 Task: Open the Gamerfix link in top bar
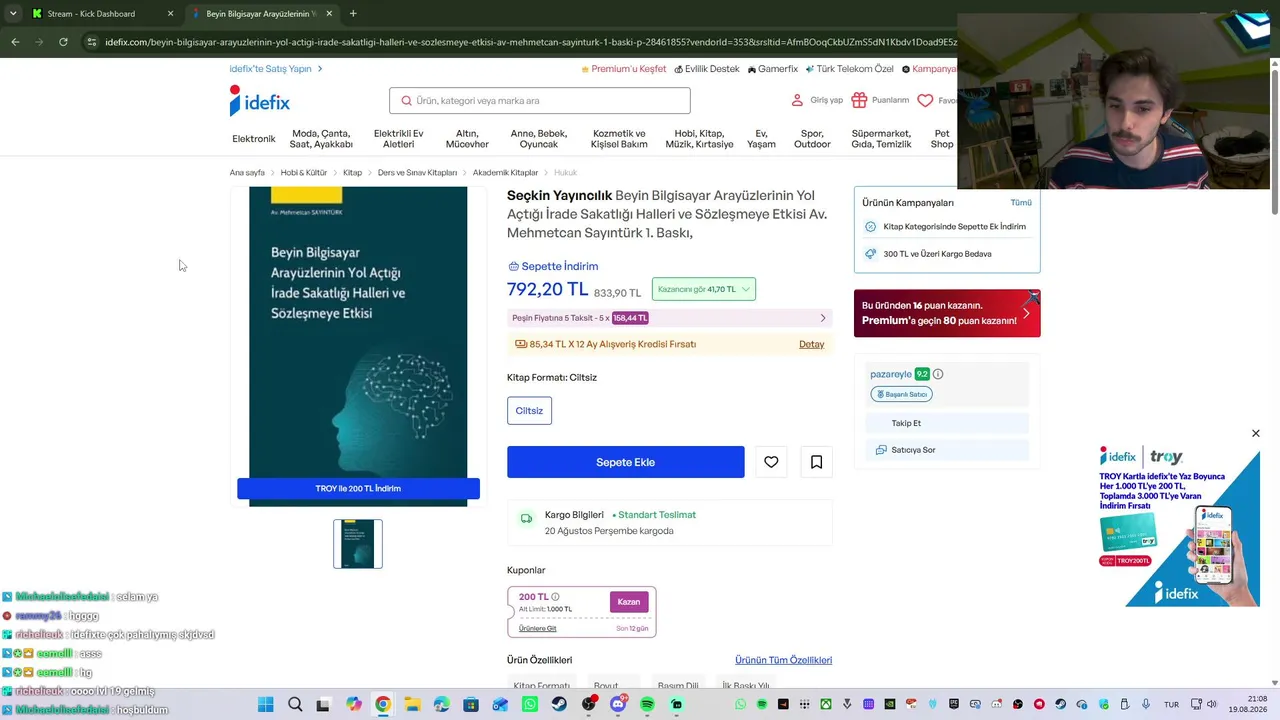tap(773, 69)
